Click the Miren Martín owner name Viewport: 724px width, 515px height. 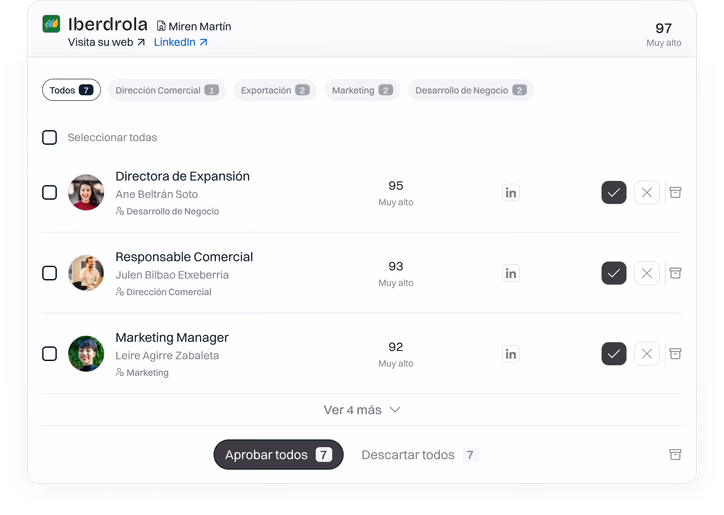click(200, 26)
